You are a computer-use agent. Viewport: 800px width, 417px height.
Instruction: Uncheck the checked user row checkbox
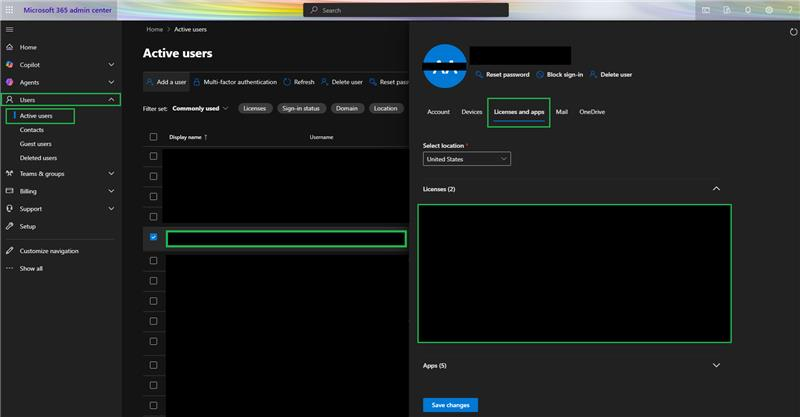[x=154, y=237]
